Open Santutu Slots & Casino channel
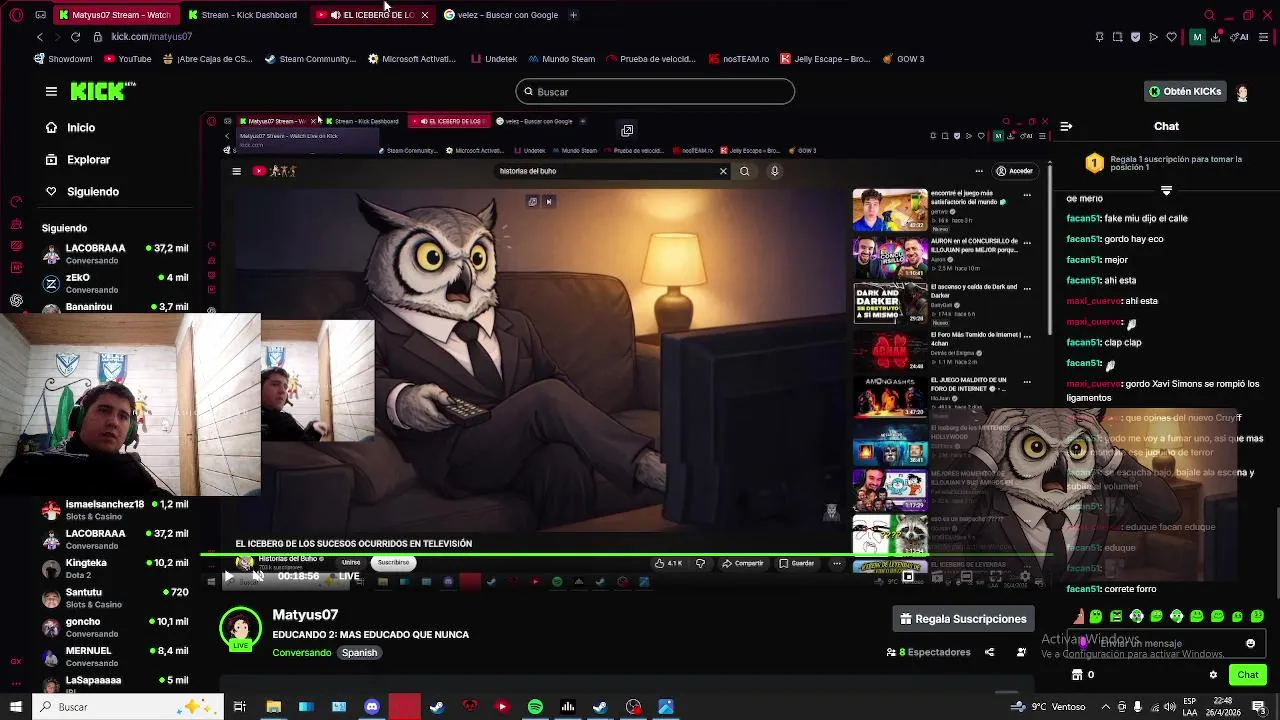The image size is (1280, 720). [115, 598]
